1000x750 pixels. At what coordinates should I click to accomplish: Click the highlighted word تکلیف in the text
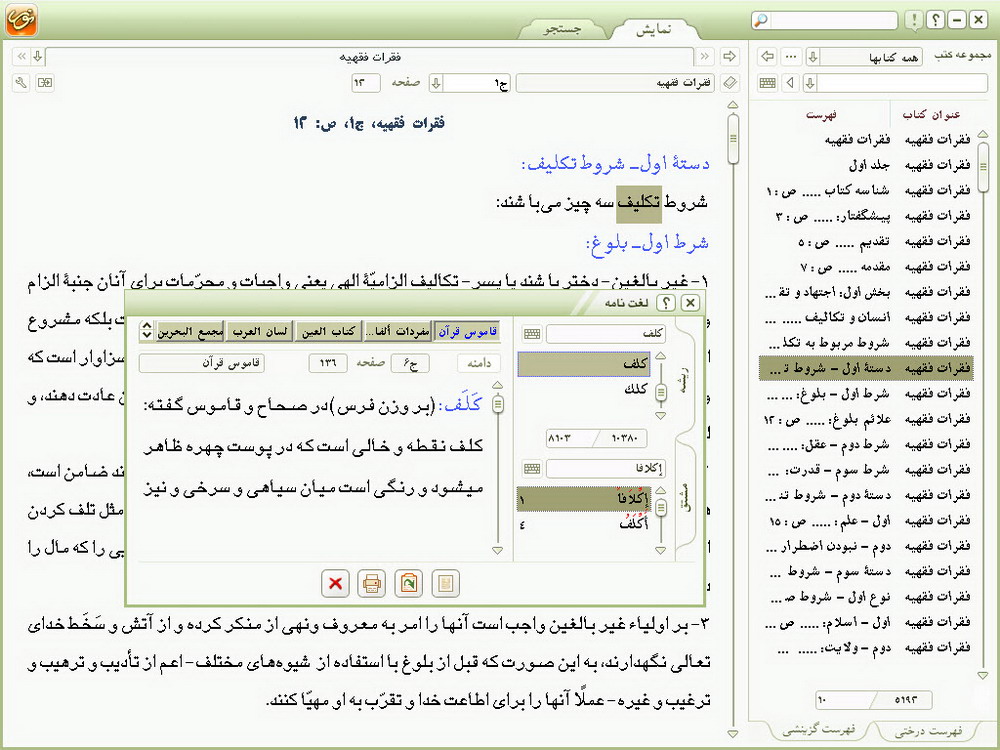639,203
